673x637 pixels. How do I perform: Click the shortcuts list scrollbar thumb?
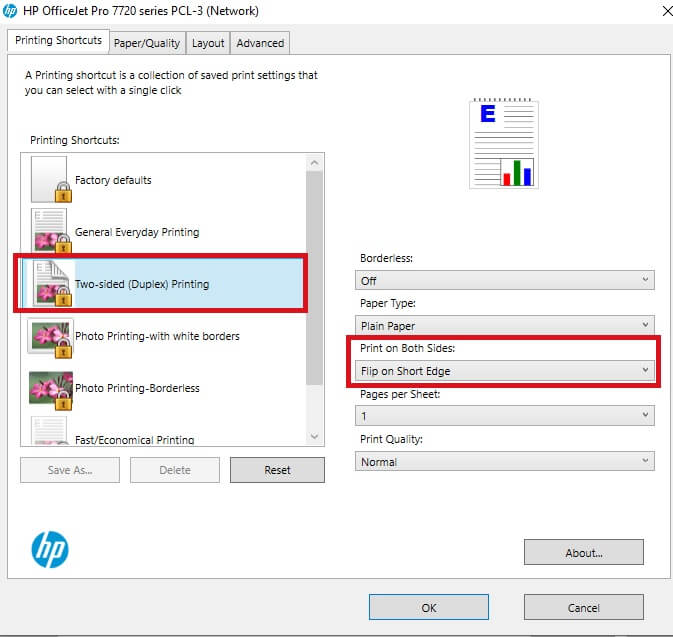(315, 278)
